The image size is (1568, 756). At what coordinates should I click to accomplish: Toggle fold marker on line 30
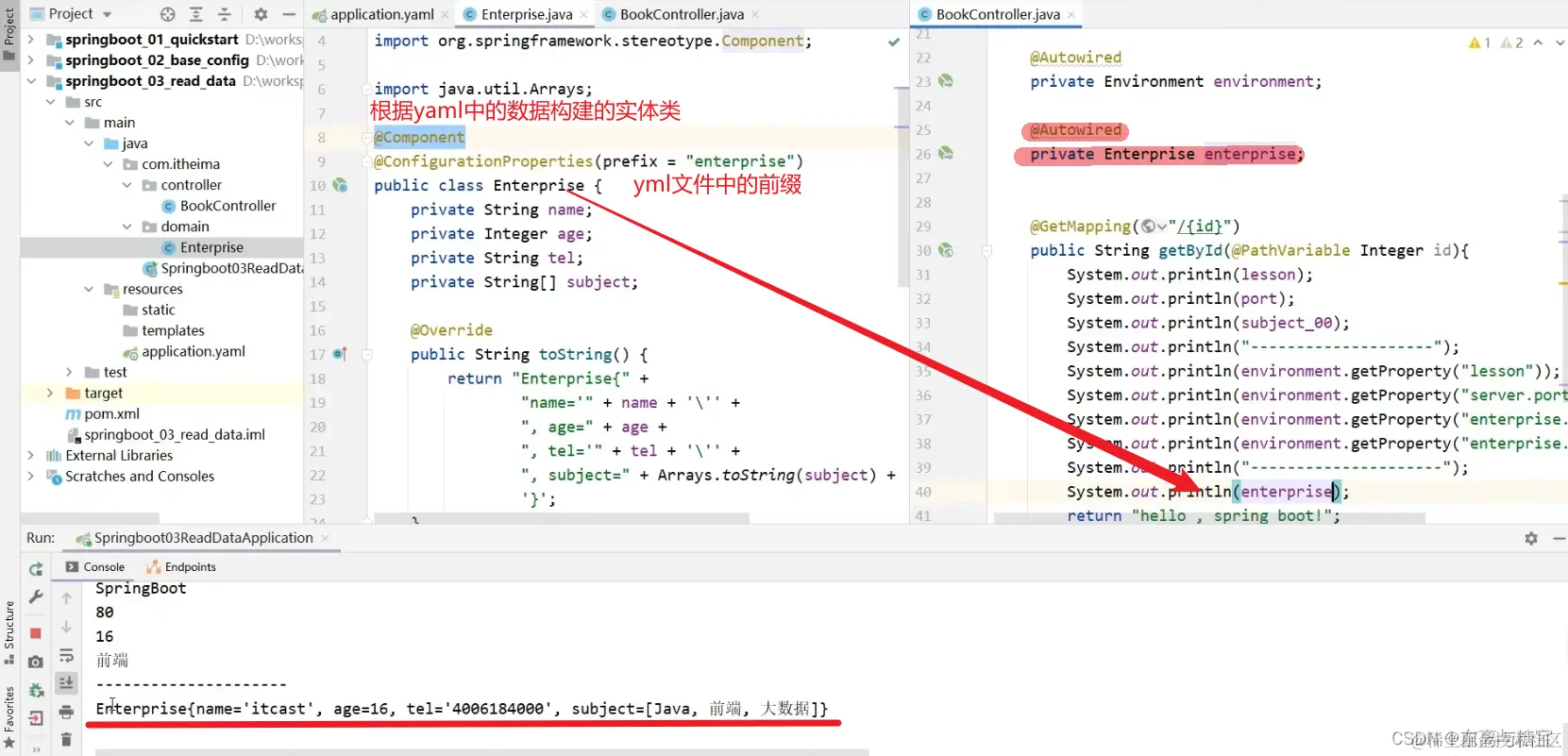coord(986,251)
